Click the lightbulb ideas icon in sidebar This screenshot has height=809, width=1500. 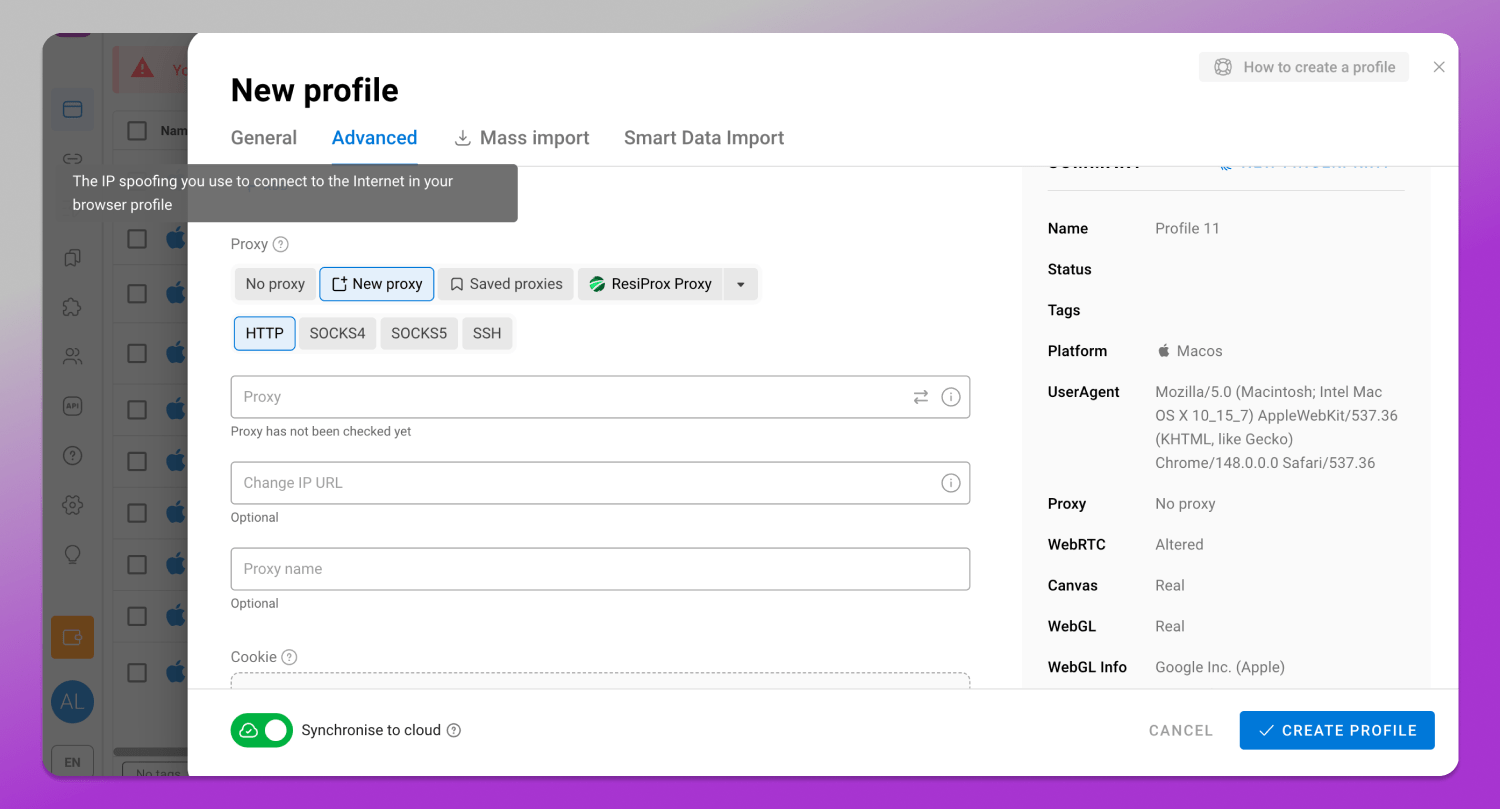click(72, 555)
